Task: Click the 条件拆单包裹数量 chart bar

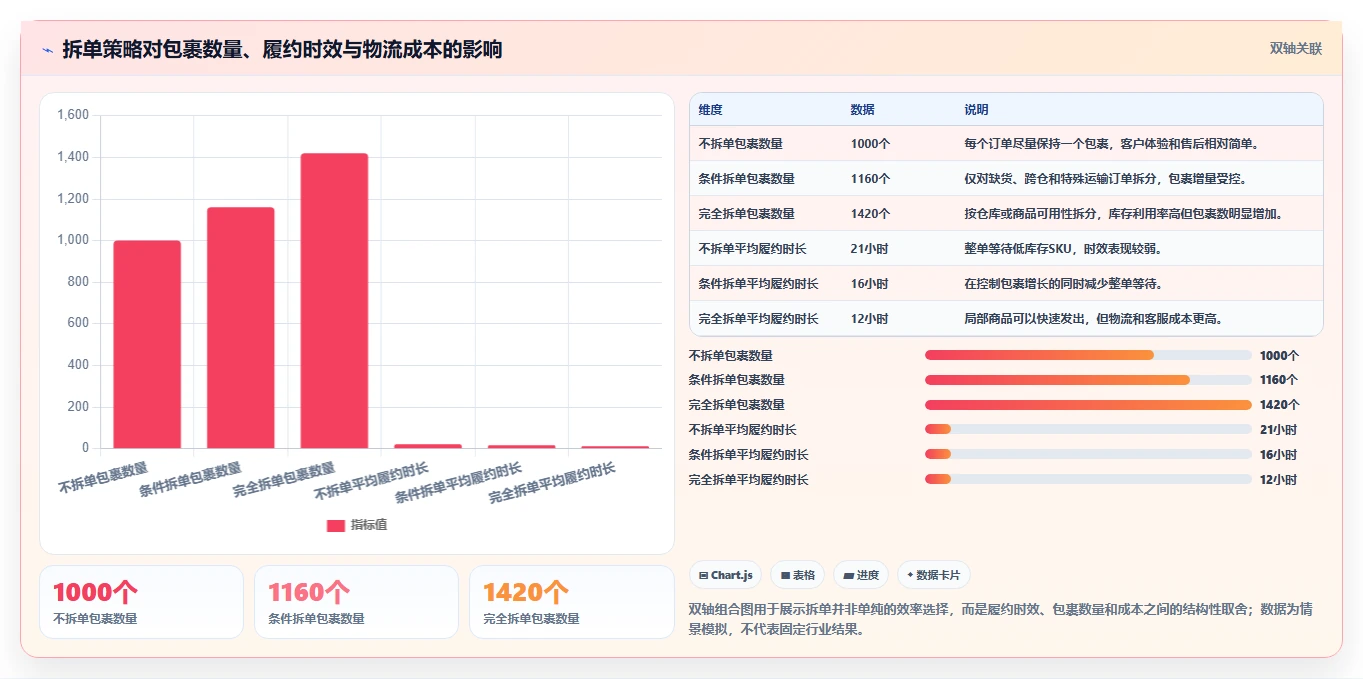Action: [x=240, y=328]
